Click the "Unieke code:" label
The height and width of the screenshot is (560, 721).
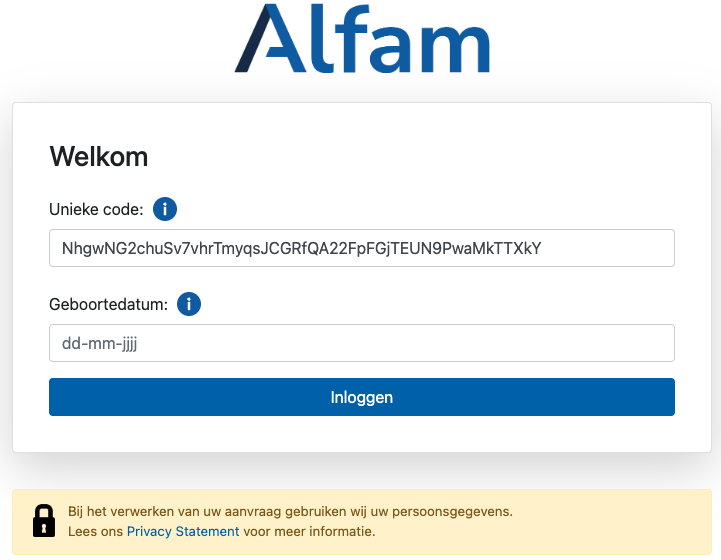96,209
